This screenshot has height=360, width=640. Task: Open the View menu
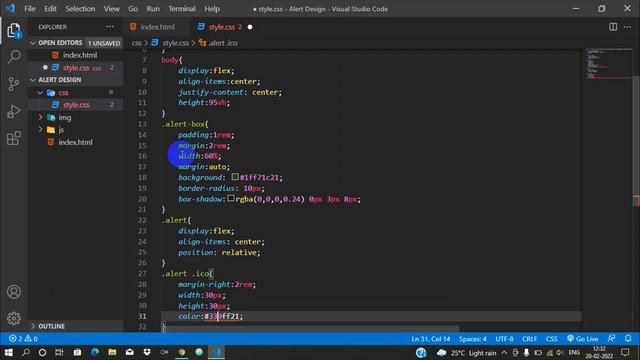(111, 9)
